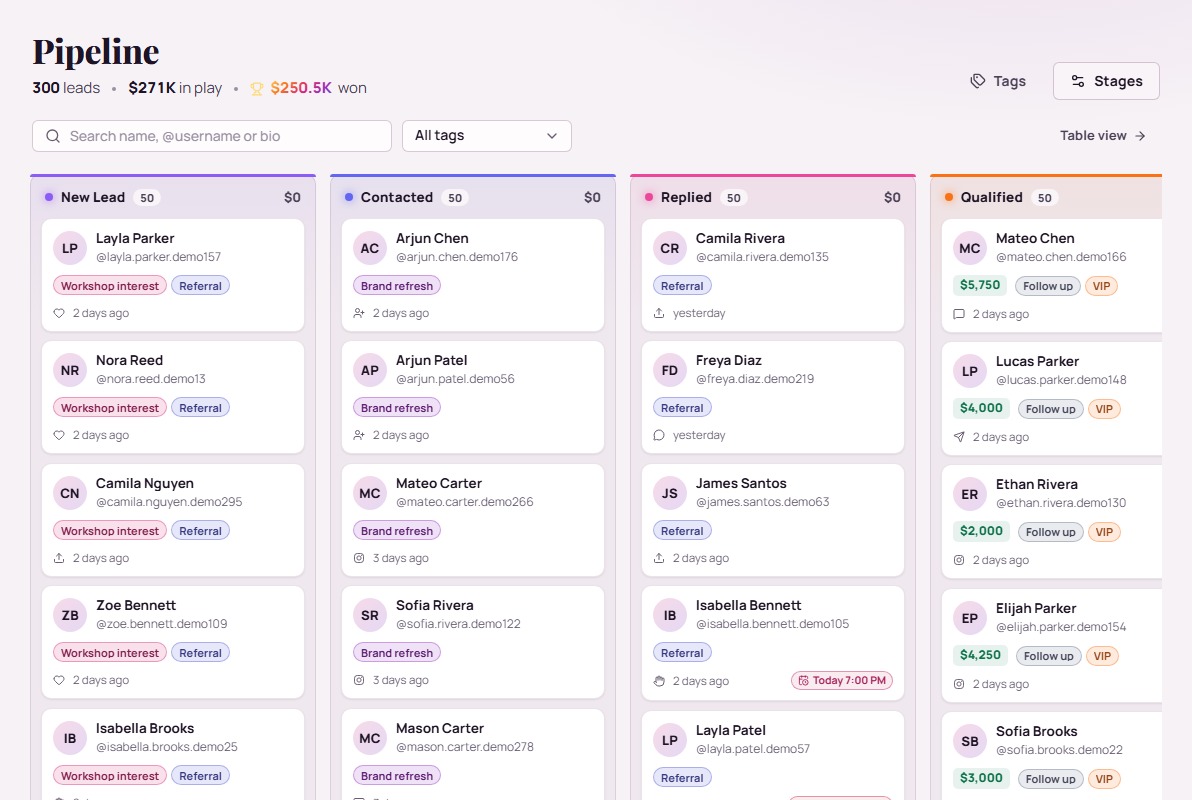Click the handle @arjun.patel.demo56
This screenshot has height=800, width=1192.
pyautogui.click(x=455, y=379)
